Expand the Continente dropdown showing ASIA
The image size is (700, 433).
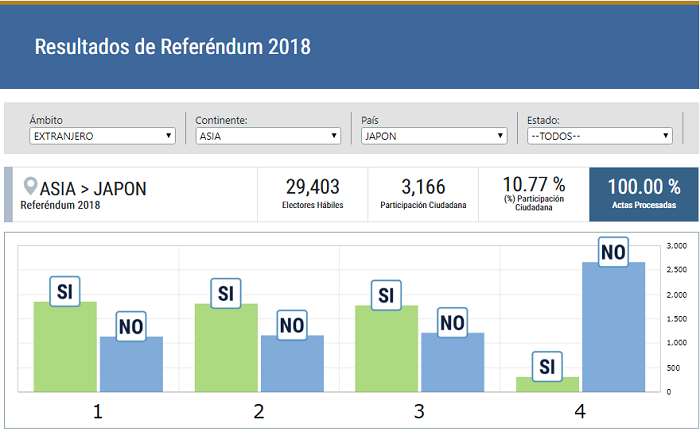[267, 136]
